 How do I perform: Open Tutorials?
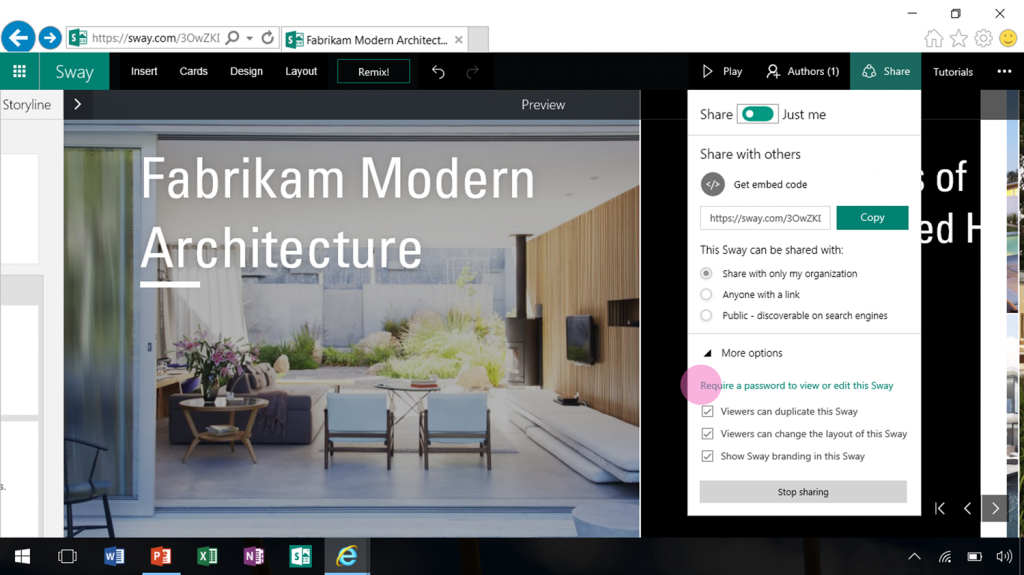click(953, 72)
